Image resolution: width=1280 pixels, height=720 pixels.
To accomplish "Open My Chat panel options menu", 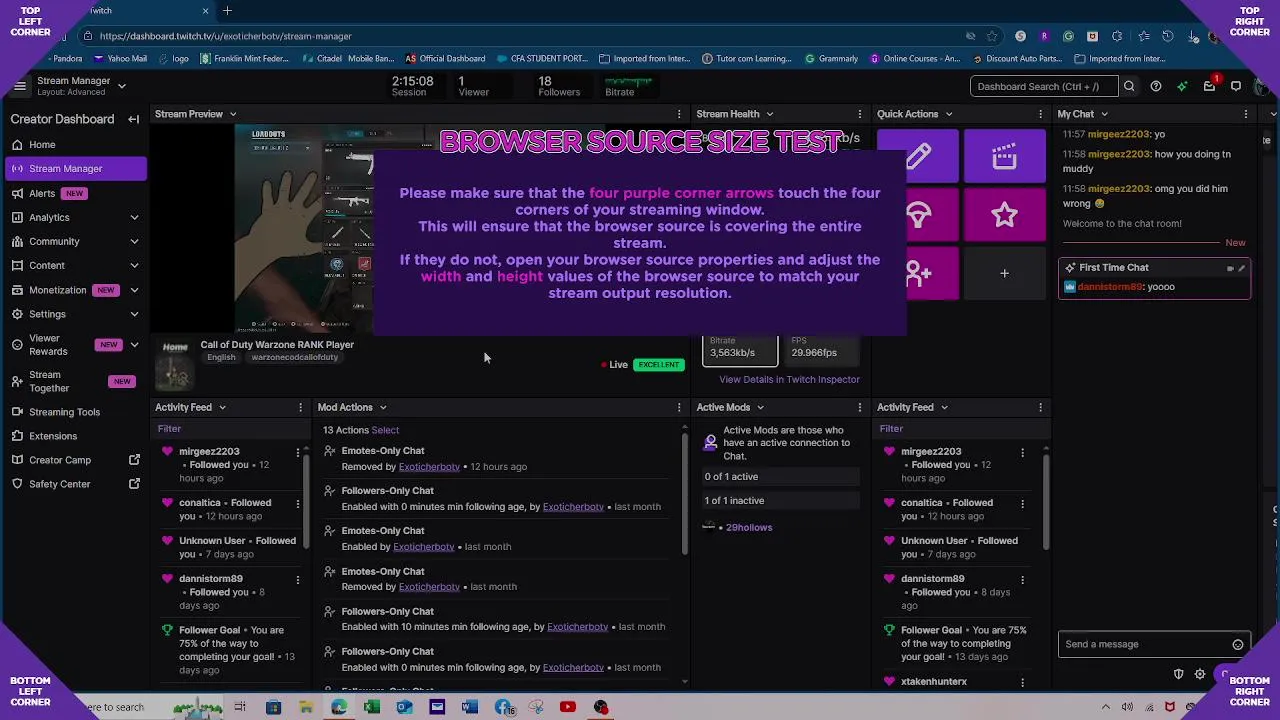I will 1246,114.
